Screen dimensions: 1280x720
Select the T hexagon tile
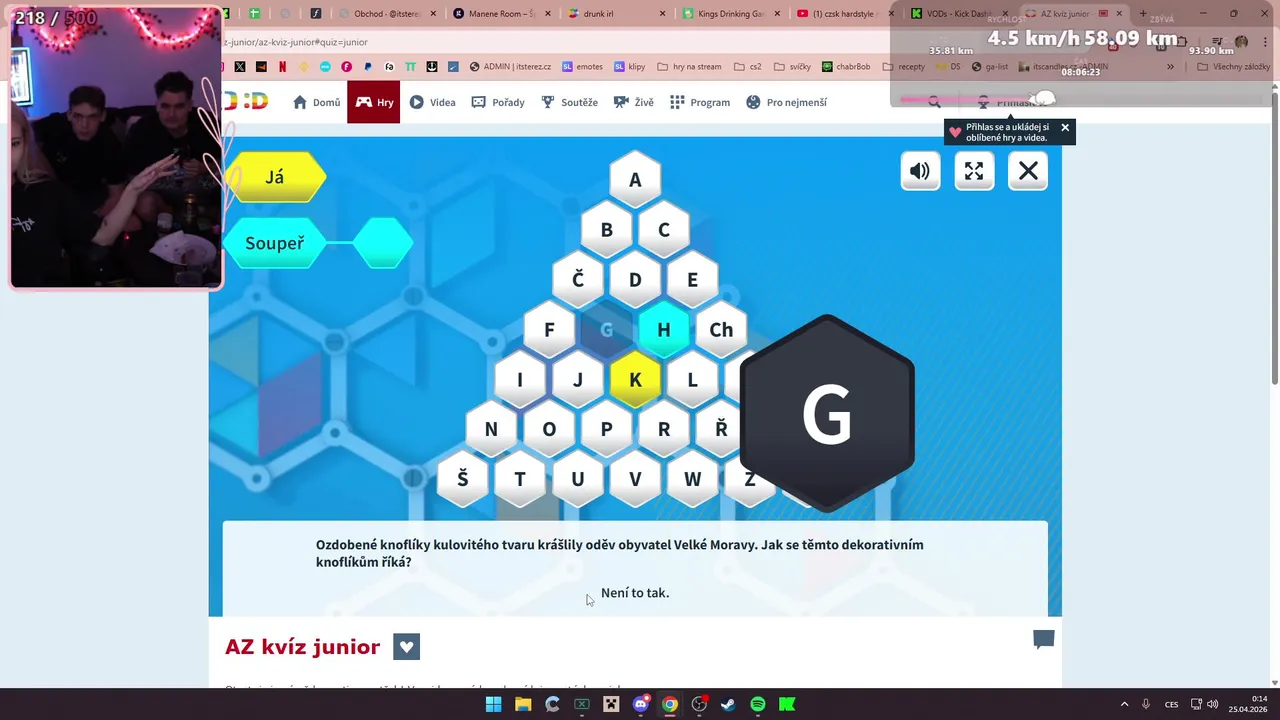(520, 479)
